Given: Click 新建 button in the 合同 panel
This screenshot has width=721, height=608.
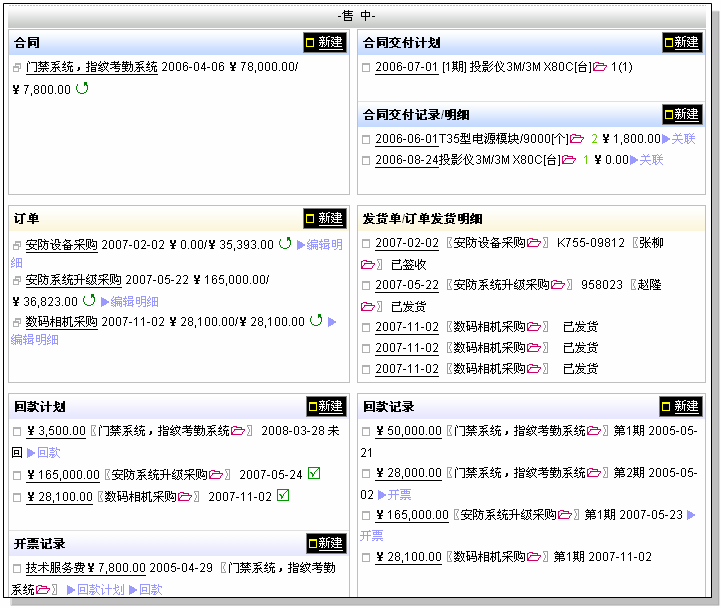Looking at the screenshot, I should 324,43.
